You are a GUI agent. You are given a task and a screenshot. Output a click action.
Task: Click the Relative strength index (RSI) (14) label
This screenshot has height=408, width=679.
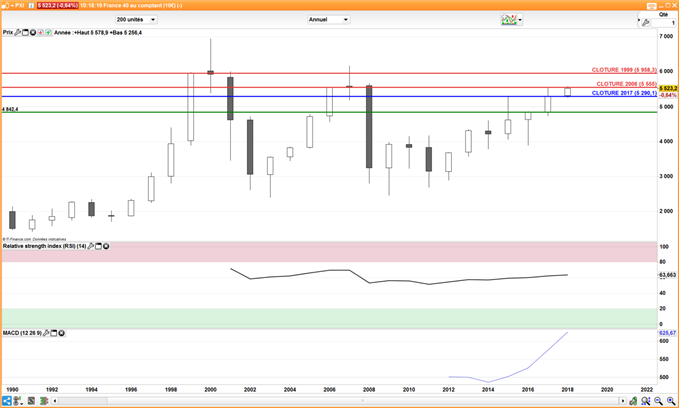(44, 246)
